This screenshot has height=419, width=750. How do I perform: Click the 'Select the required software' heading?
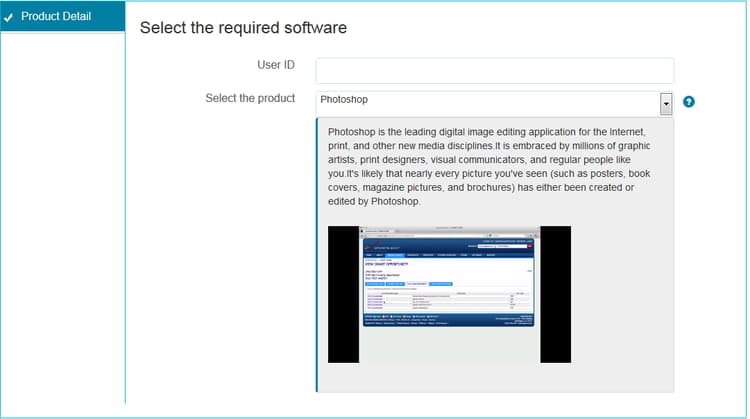click(243, 28)
